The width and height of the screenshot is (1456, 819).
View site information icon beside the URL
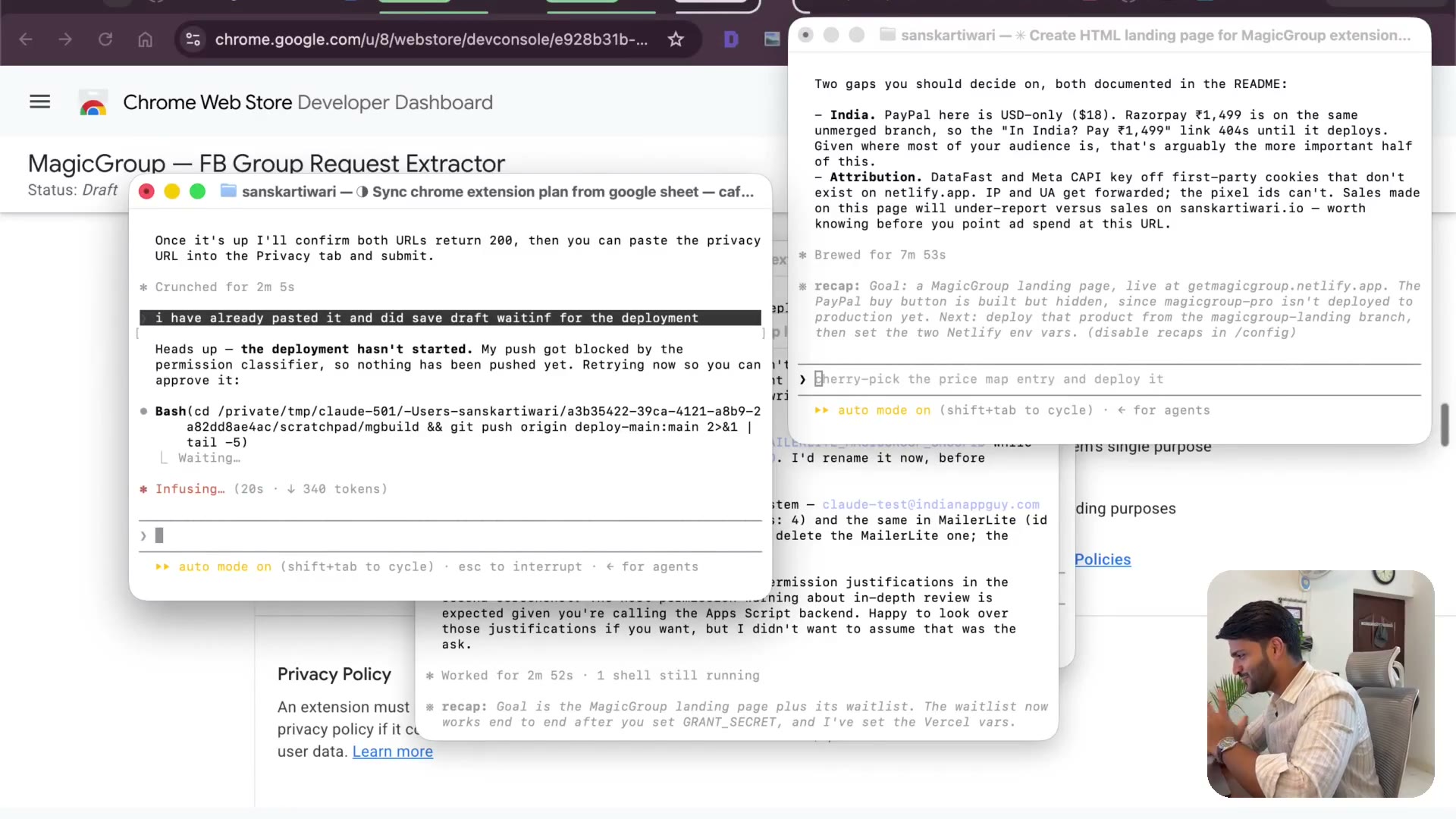click(x=193, y=39)
